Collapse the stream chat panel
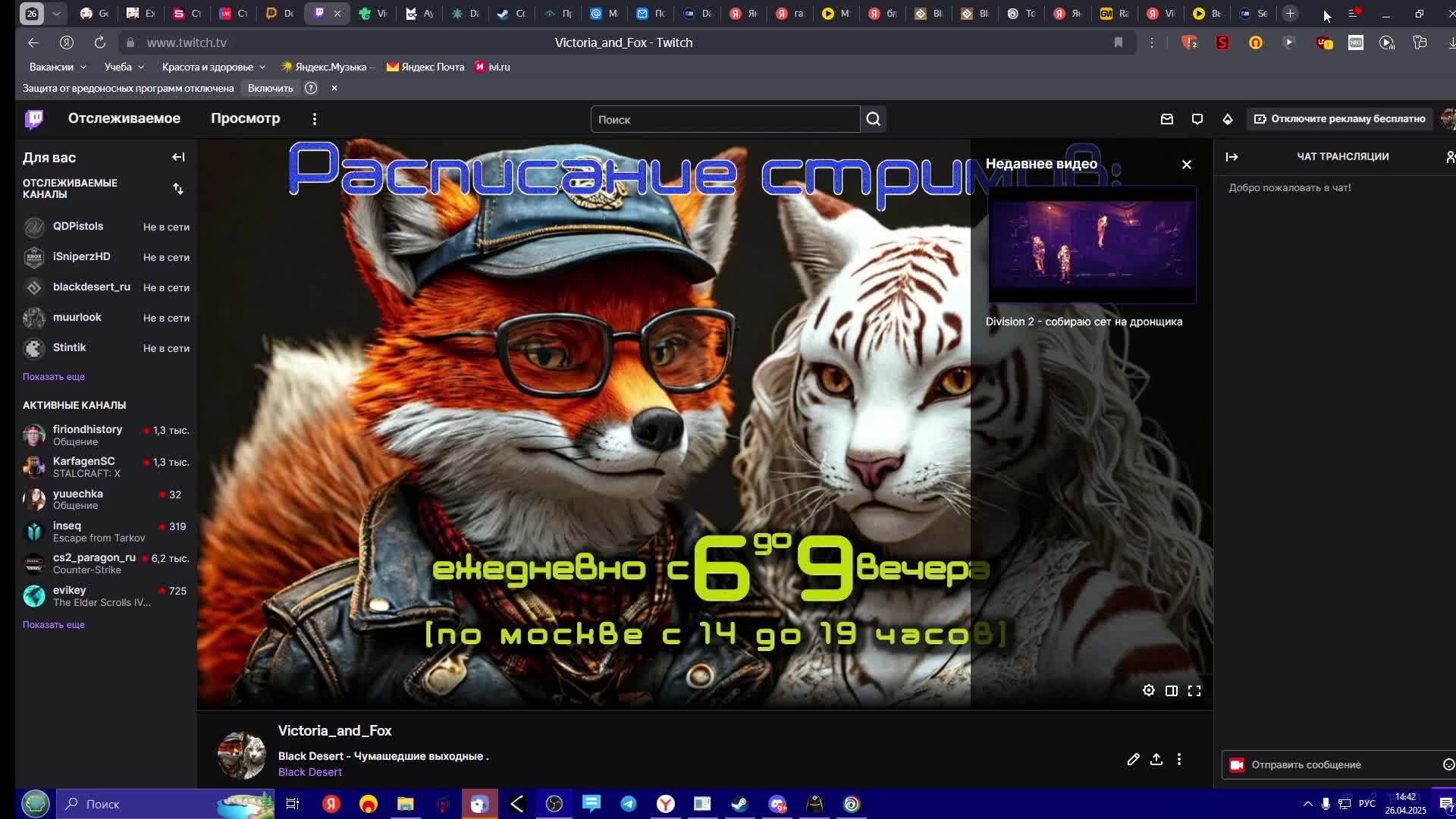Screen dimensions: 1456x819 (1232, 156)
